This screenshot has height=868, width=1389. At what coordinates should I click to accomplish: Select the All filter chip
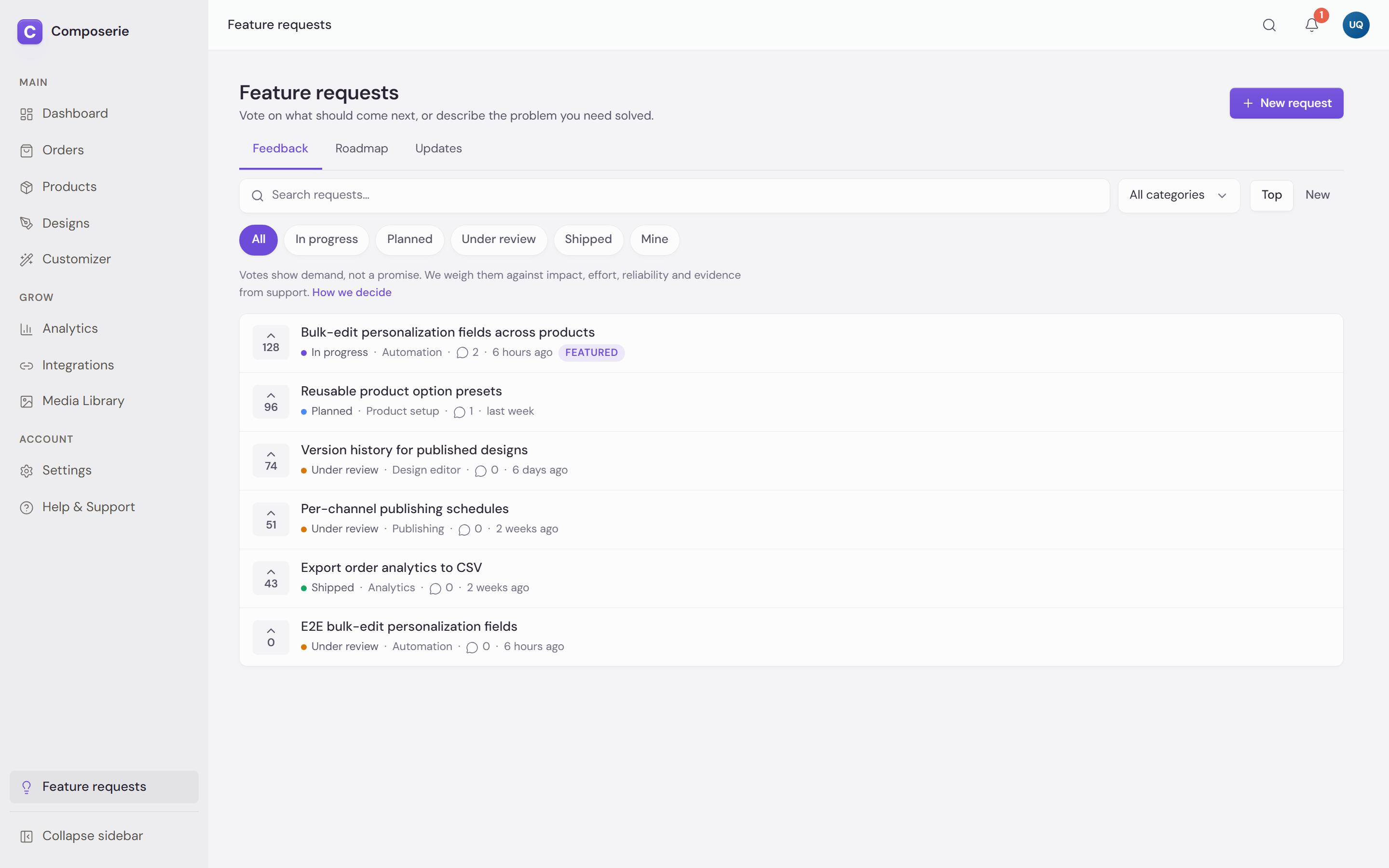click(259, 239)
